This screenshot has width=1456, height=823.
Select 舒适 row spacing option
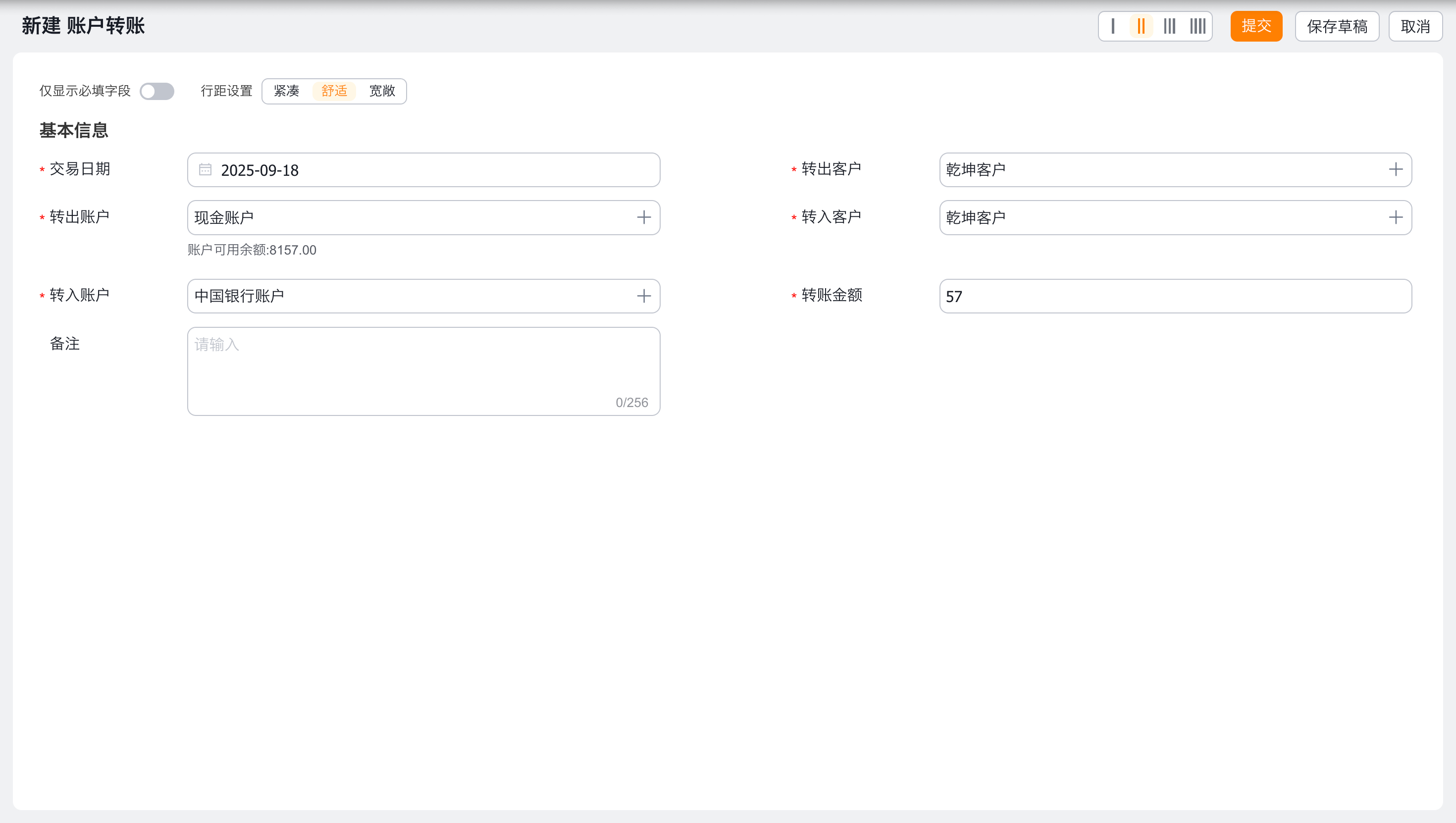(334, 91)
